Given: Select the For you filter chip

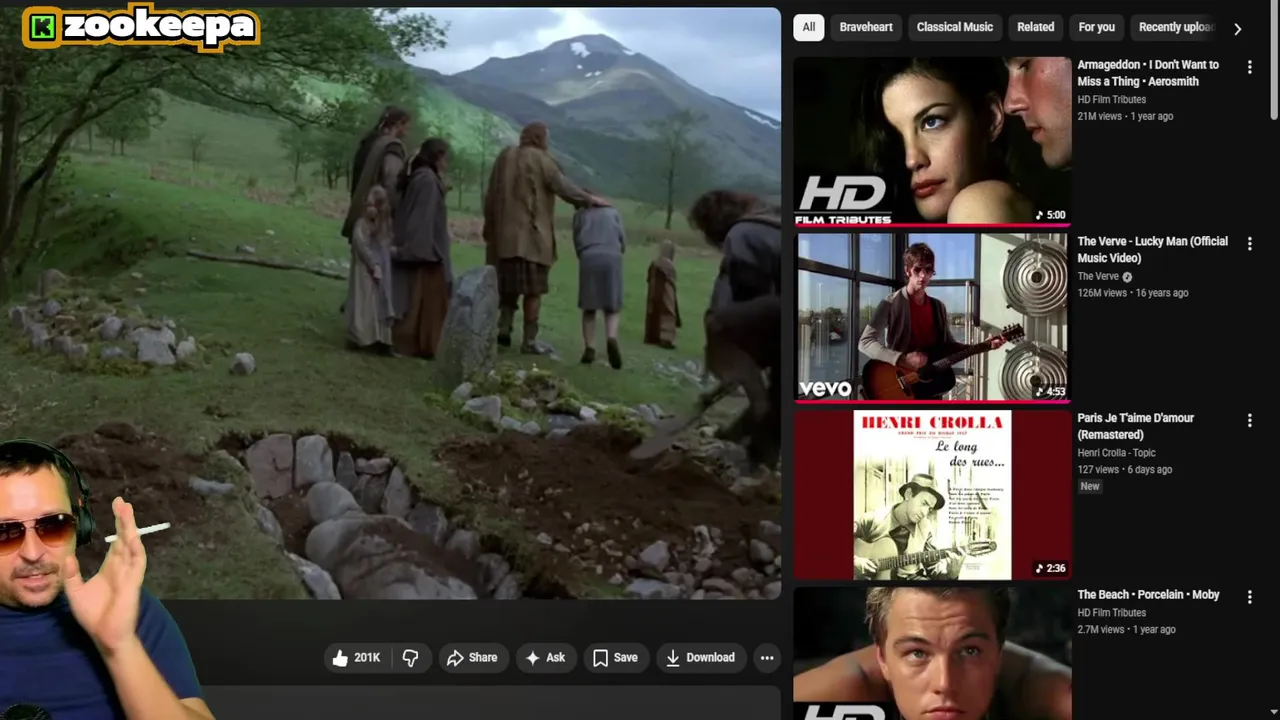Looking at the screenshot, I should point(1096,27).
